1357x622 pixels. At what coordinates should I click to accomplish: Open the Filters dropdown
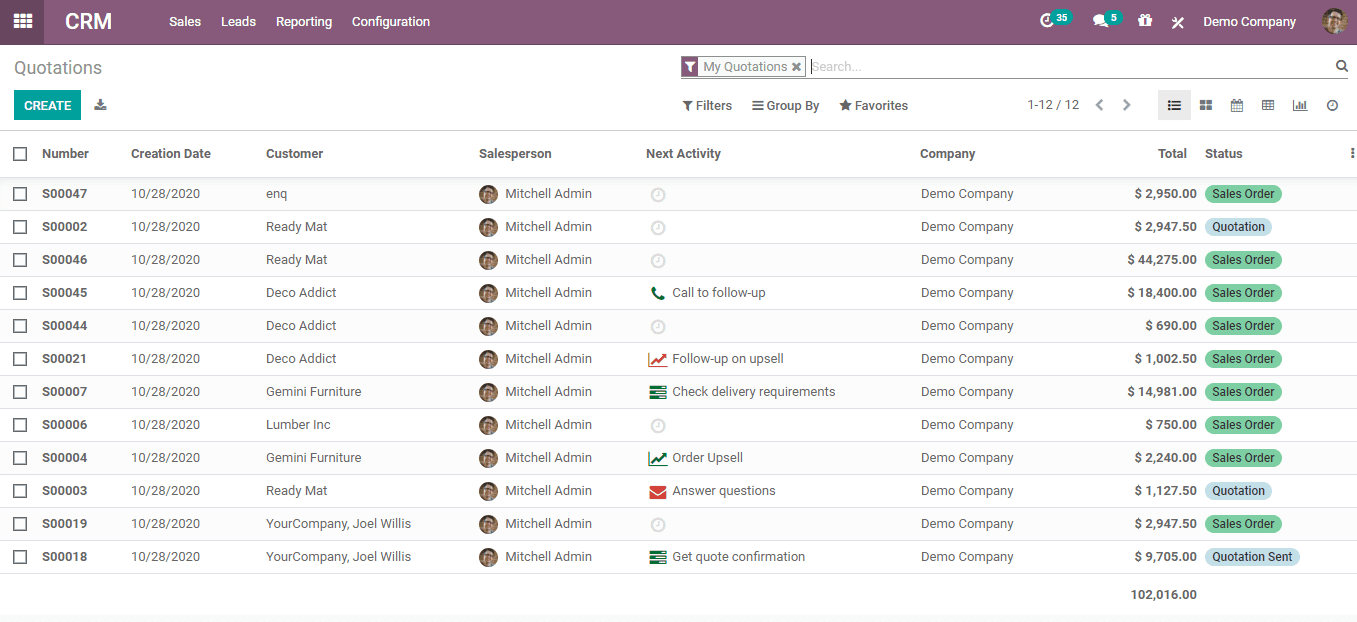pos(707,105)
